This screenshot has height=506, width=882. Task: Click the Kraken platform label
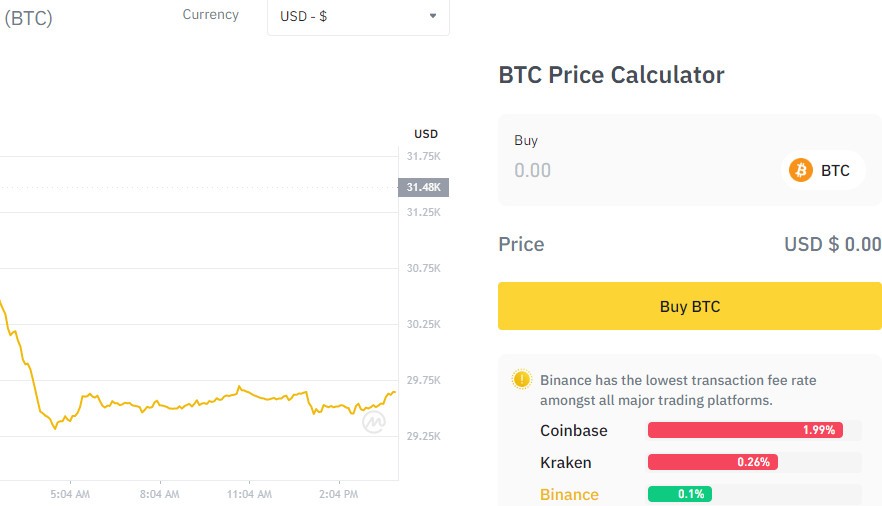[565, 462]
